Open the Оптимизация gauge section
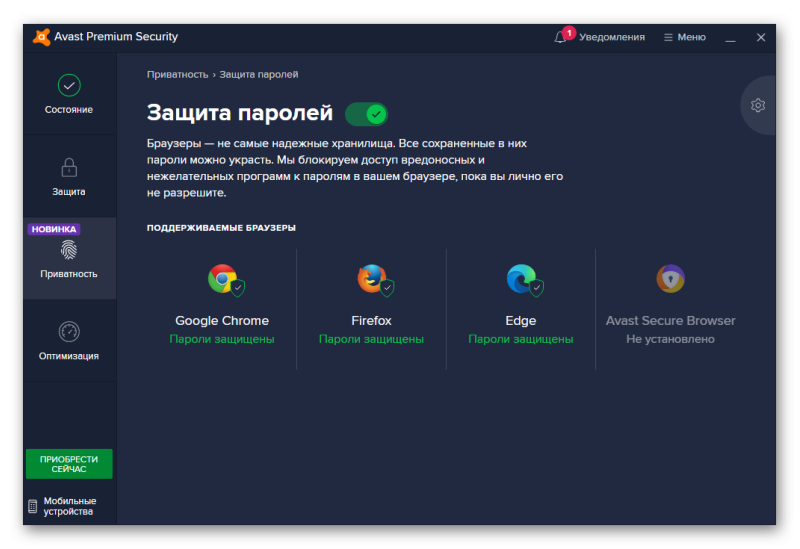Screen dimensions: 800x549 (x=69, y=341)
